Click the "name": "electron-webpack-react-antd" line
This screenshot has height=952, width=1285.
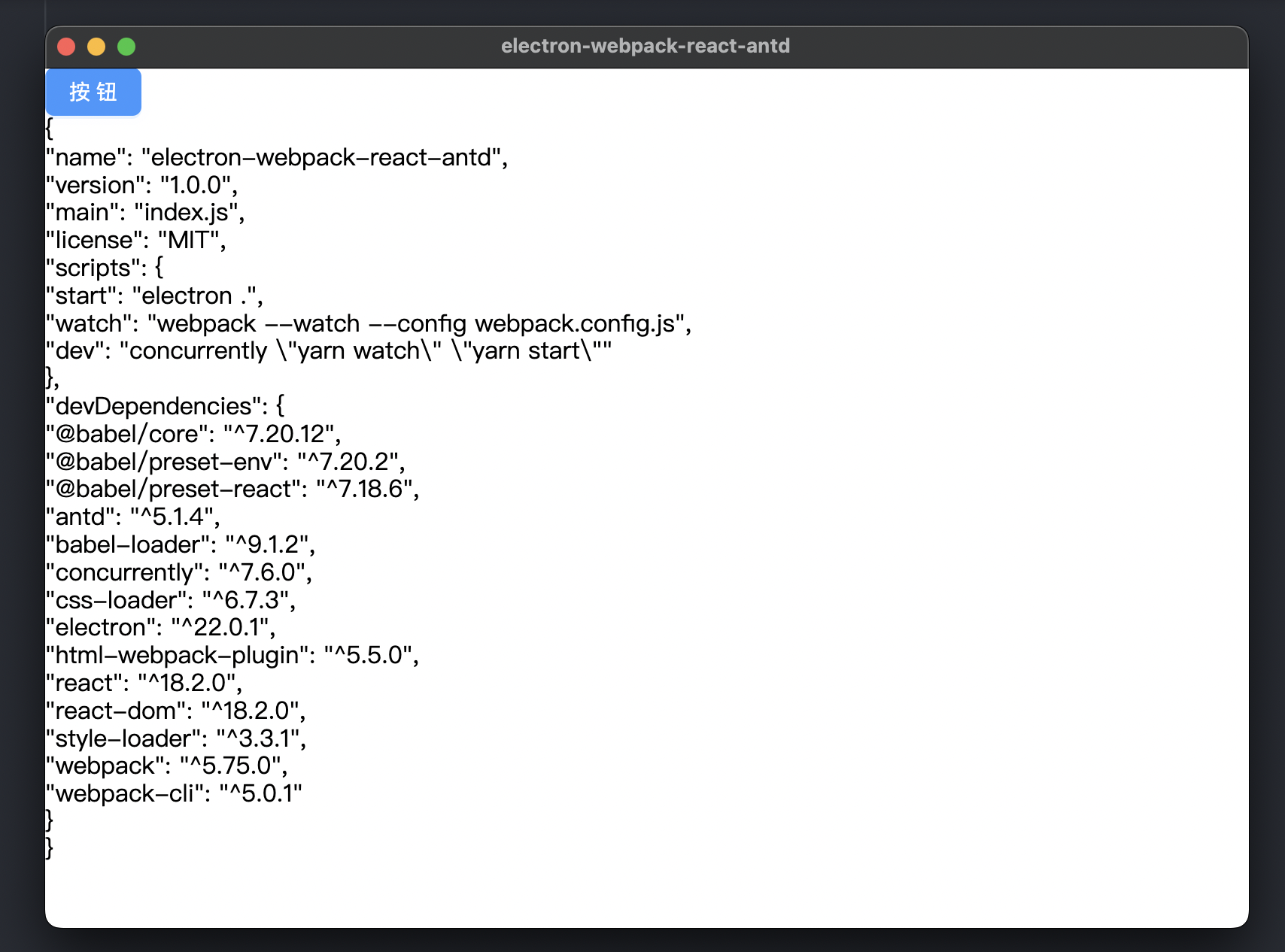pyautogui.click(x=277, y=157)
